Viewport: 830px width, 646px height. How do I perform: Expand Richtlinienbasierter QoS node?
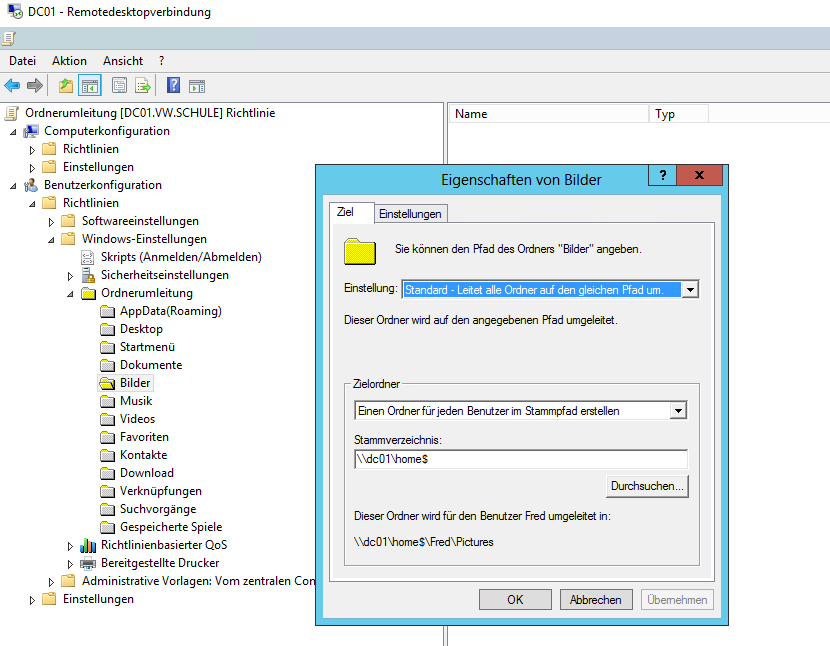[71, 546]
